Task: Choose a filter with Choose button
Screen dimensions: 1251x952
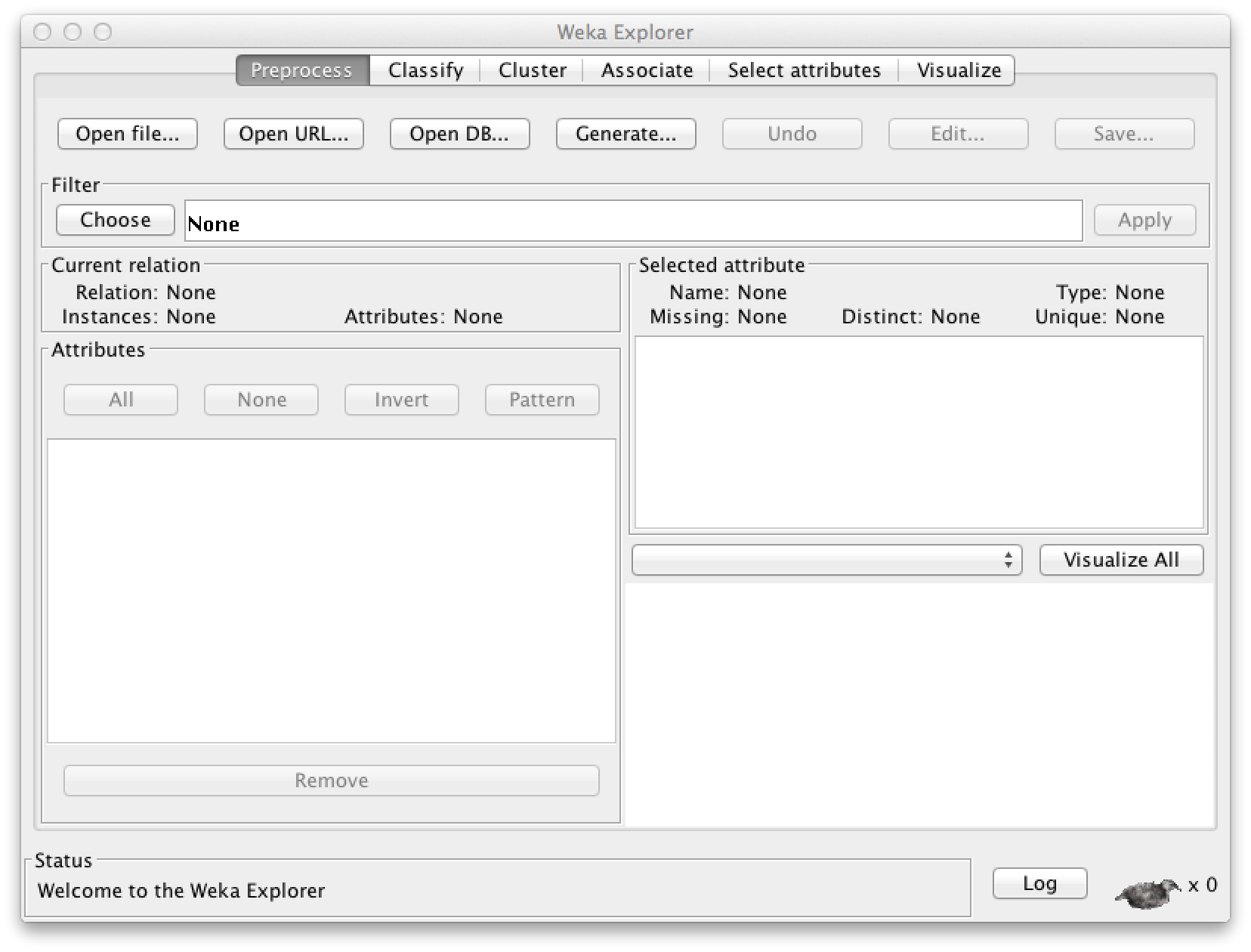Action: (116, 220)
